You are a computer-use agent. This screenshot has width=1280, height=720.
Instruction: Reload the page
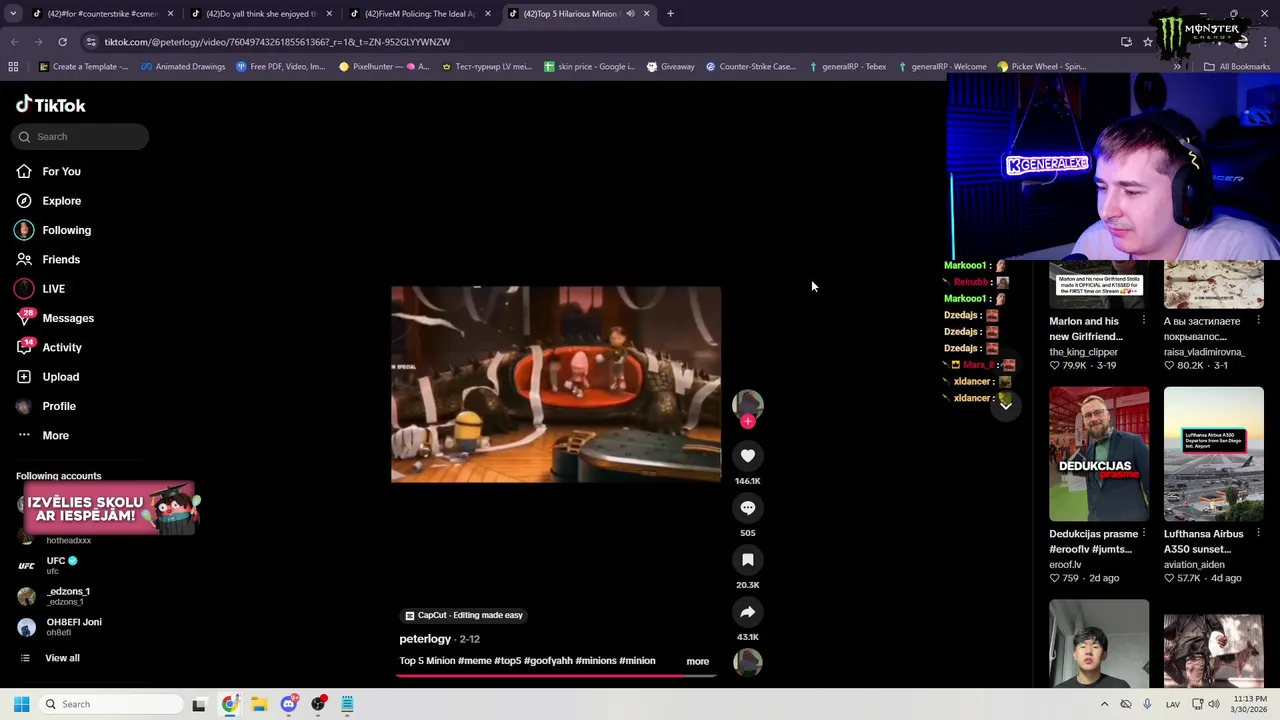point(62,42)
